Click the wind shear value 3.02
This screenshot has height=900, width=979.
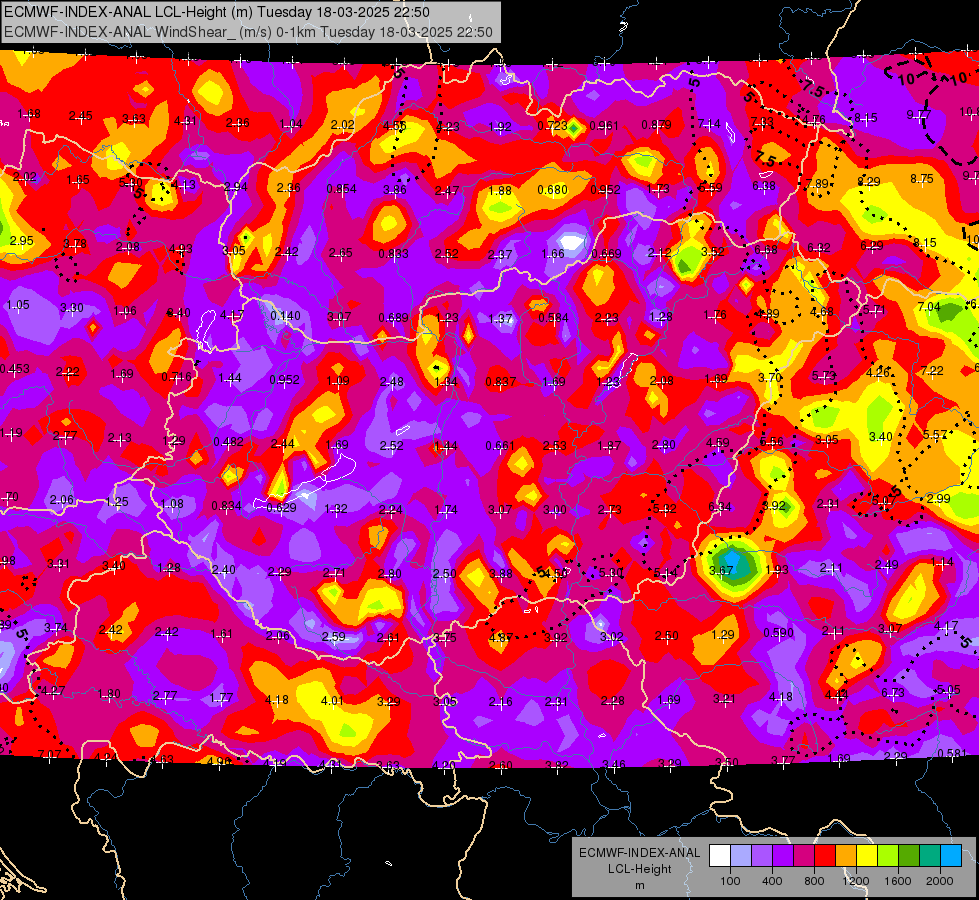click(x=612, y=636)
